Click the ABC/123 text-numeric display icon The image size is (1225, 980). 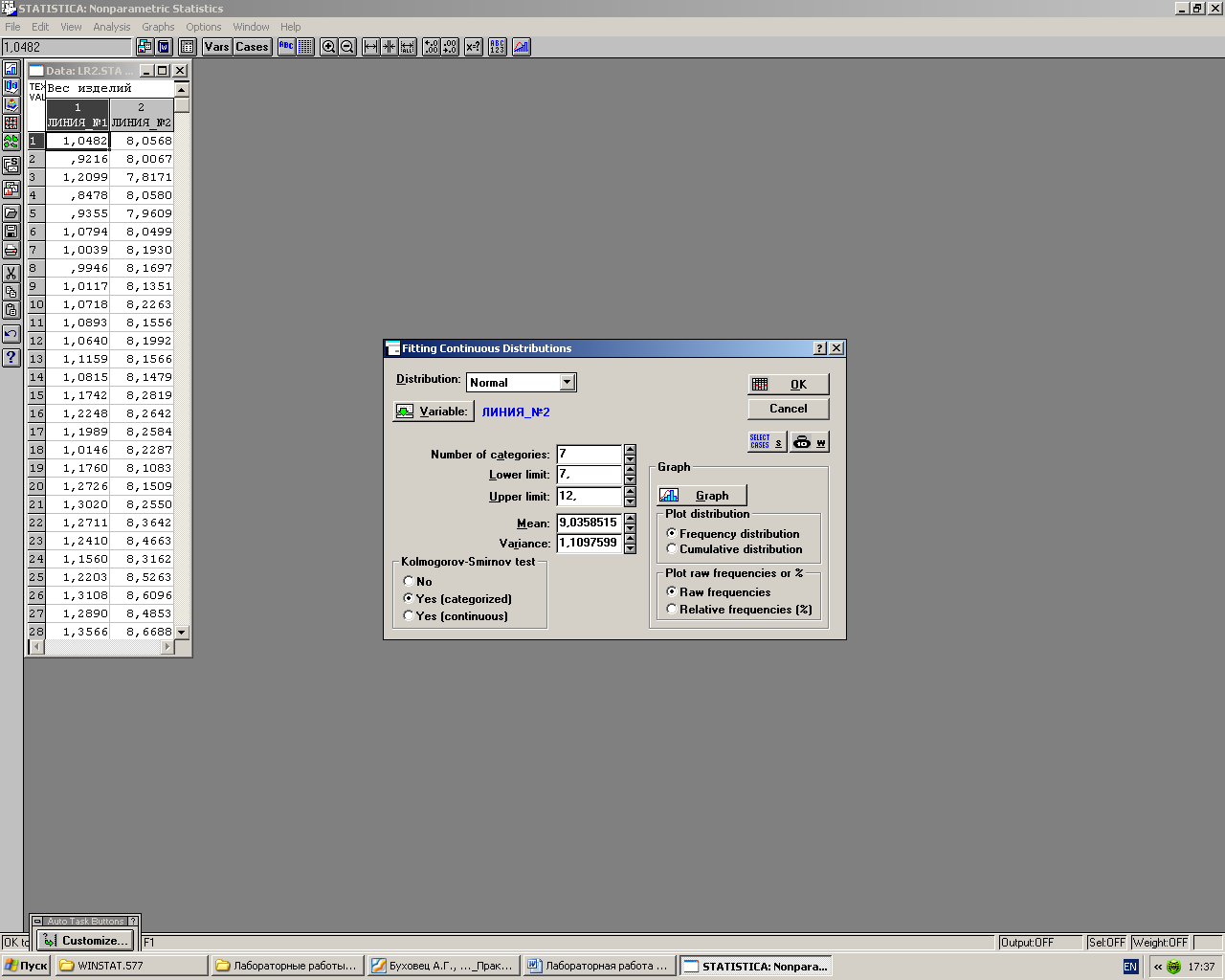click(x=498, y=47)
